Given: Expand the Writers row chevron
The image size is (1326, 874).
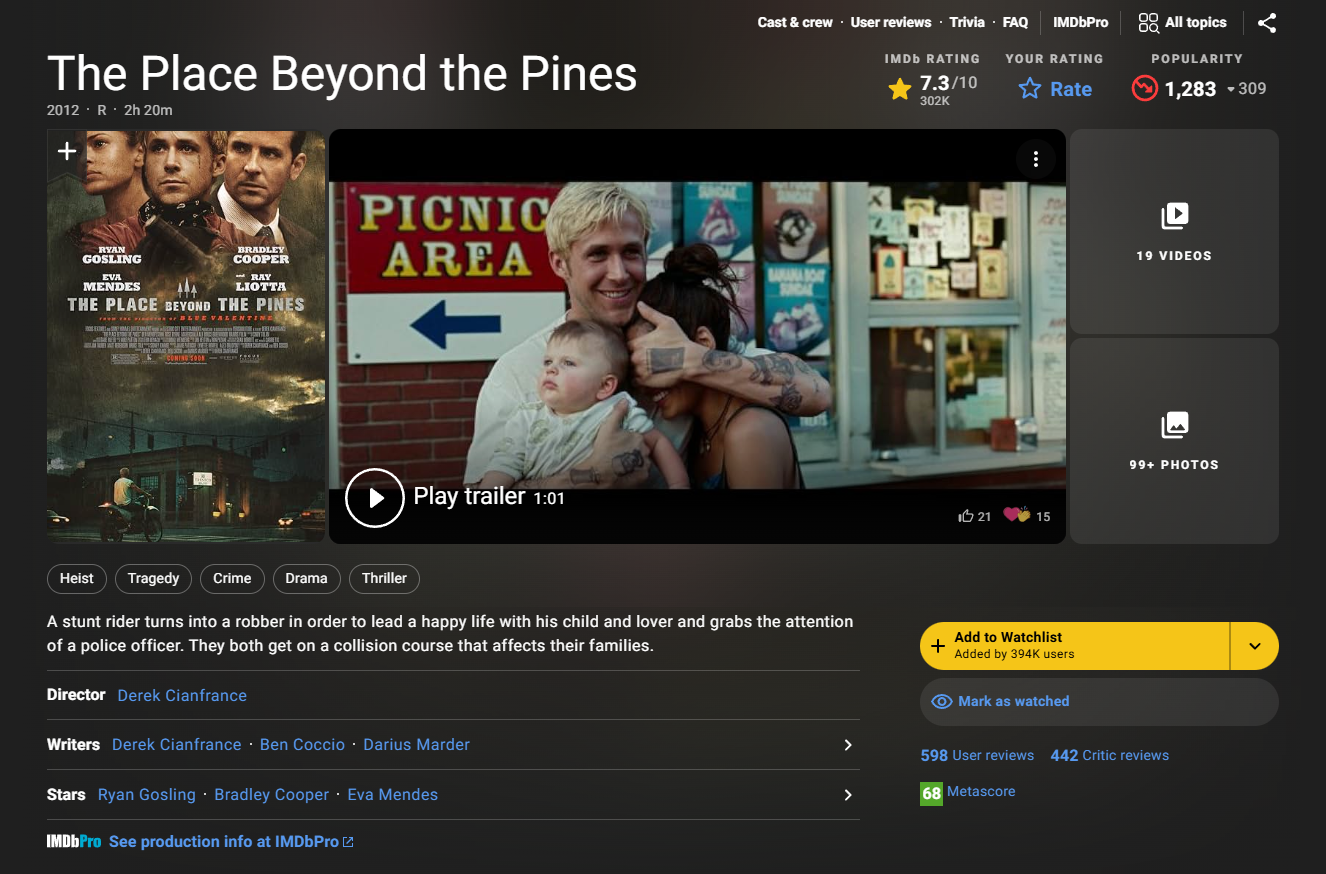Looking at the screenshot, I should [848, 745].
